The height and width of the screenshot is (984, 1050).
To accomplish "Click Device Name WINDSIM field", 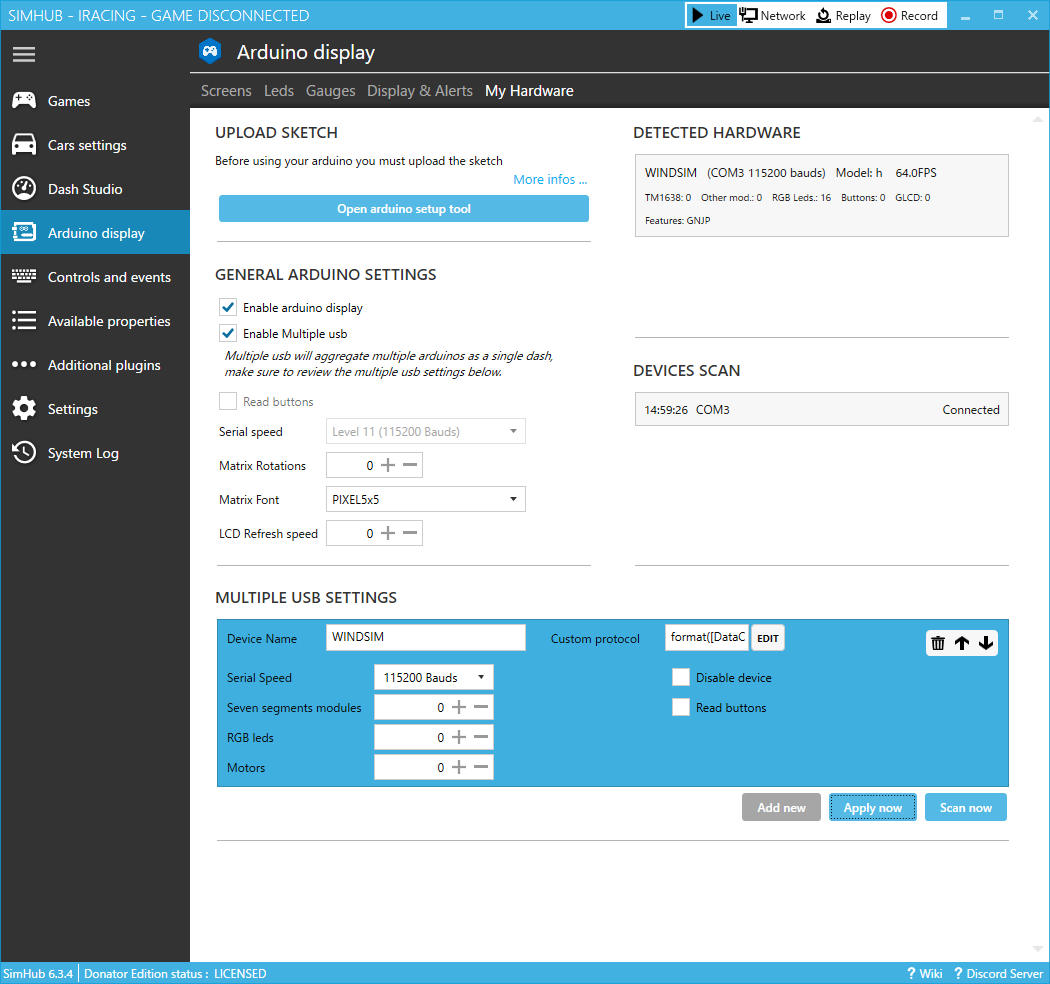I will pos(426,637).
